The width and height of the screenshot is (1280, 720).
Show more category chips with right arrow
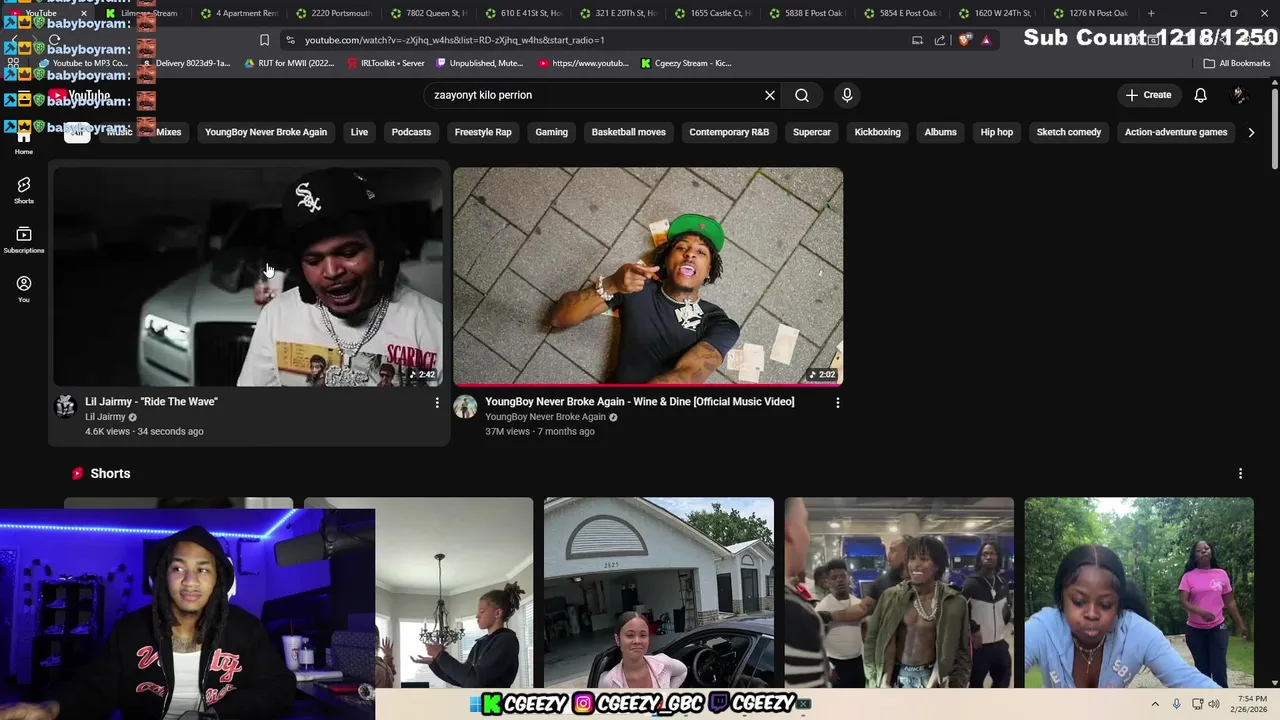coord(1251,132)
